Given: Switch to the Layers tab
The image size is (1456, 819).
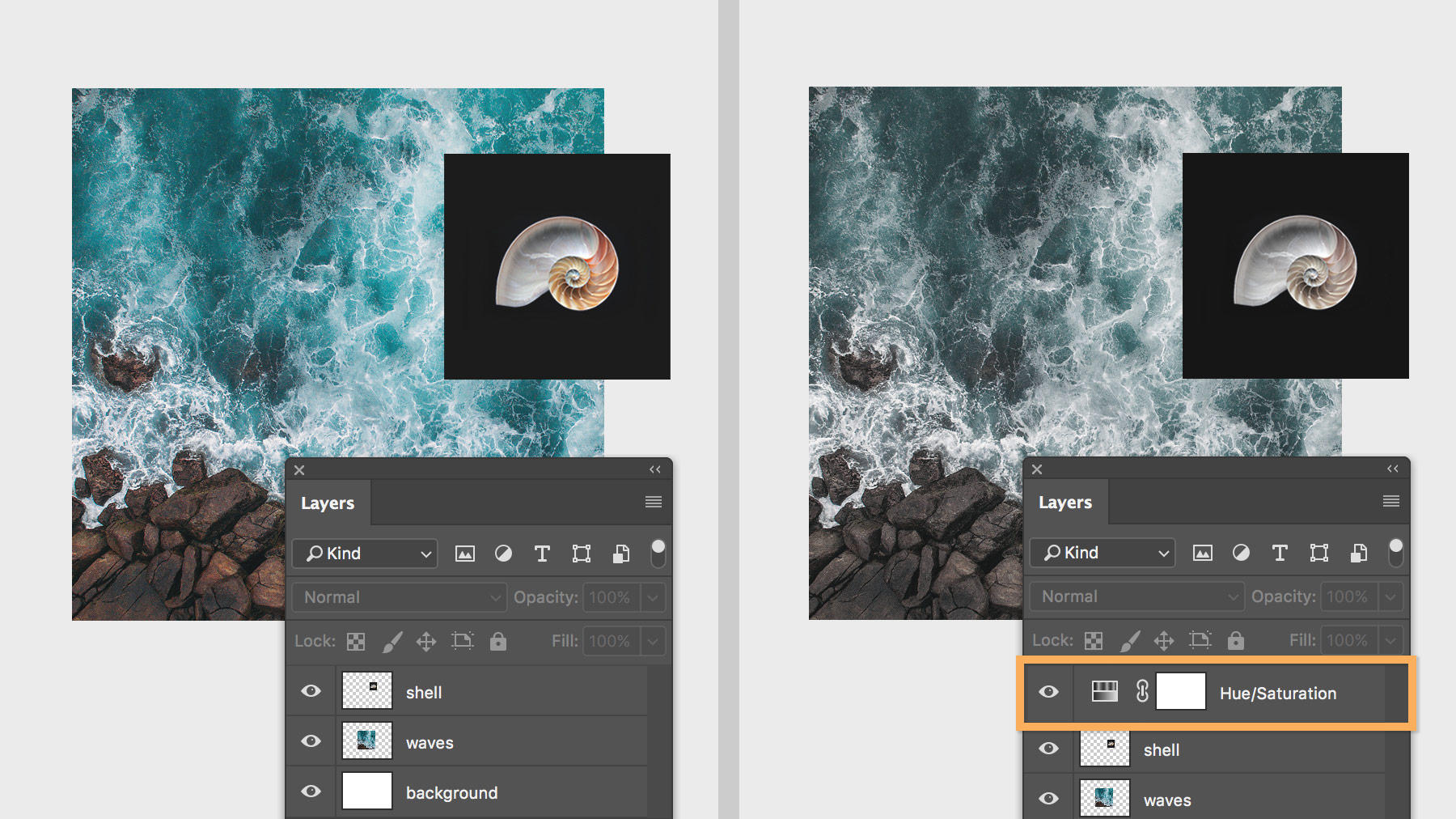Looking at the screenshot, I should pyautogui.click(x=328, y=503).
